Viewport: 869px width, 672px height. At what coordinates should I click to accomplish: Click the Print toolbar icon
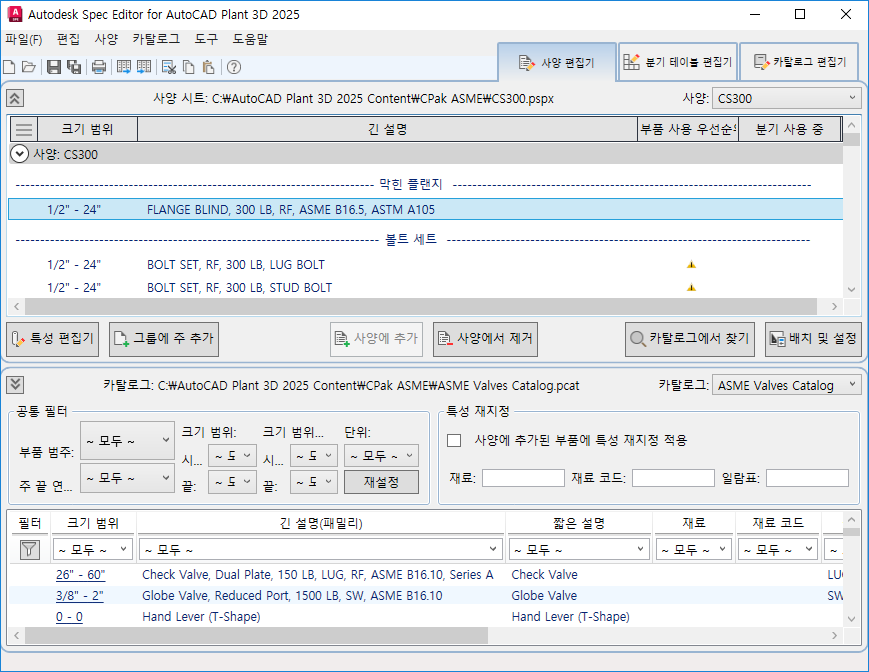99,67
